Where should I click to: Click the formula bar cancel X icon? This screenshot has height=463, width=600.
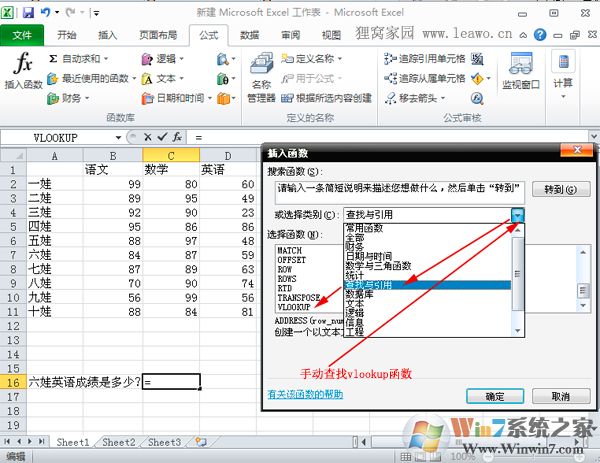click(148, 137)
